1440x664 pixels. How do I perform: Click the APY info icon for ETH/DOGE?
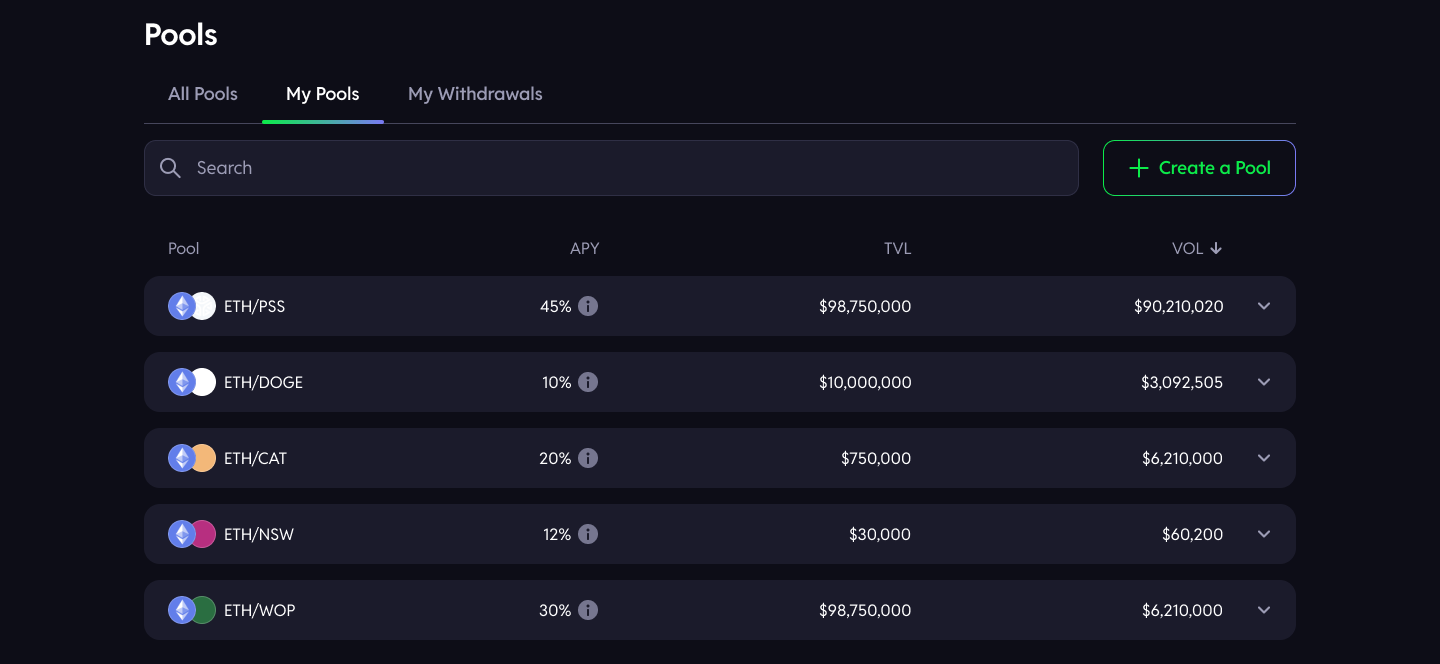click(x=588, y=382)
